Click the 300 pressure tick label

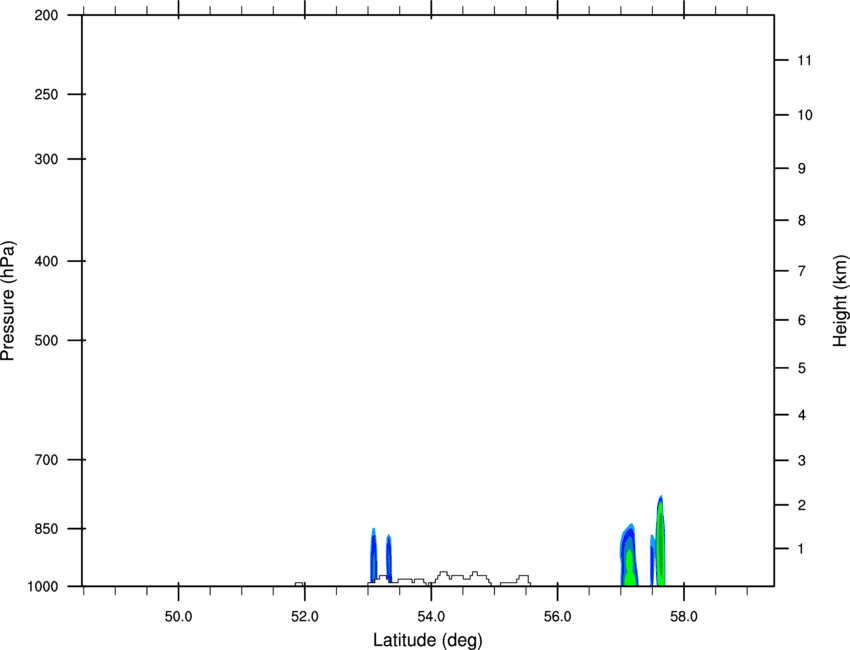tap(46, 159)
